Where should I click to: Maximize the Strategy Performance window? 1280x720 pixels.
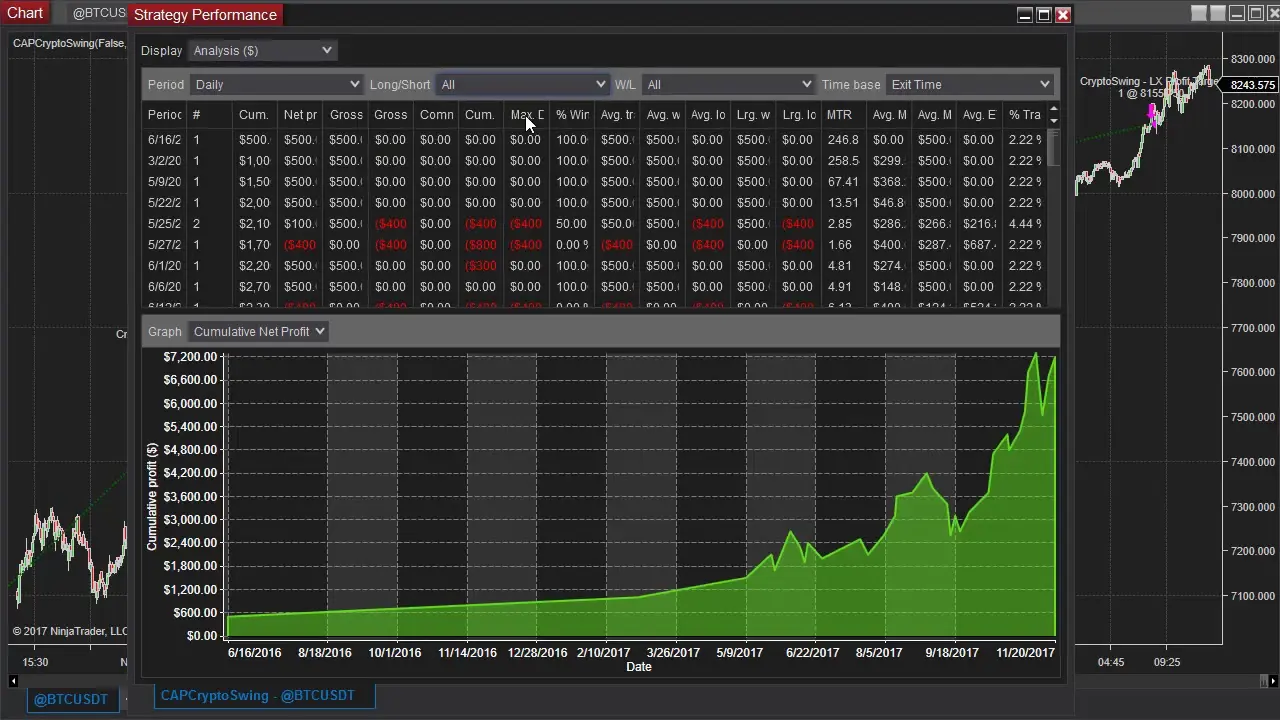pyautogui.click(x=1044, y=14)
